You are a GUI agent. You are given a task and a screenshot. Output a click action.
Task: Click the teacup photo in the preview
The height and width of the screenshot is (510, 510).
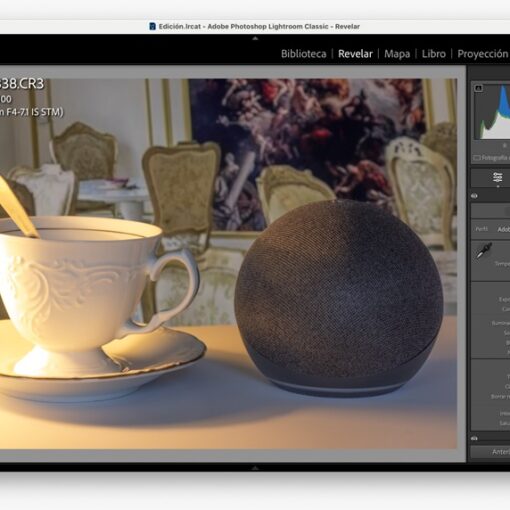click(228, 264)
